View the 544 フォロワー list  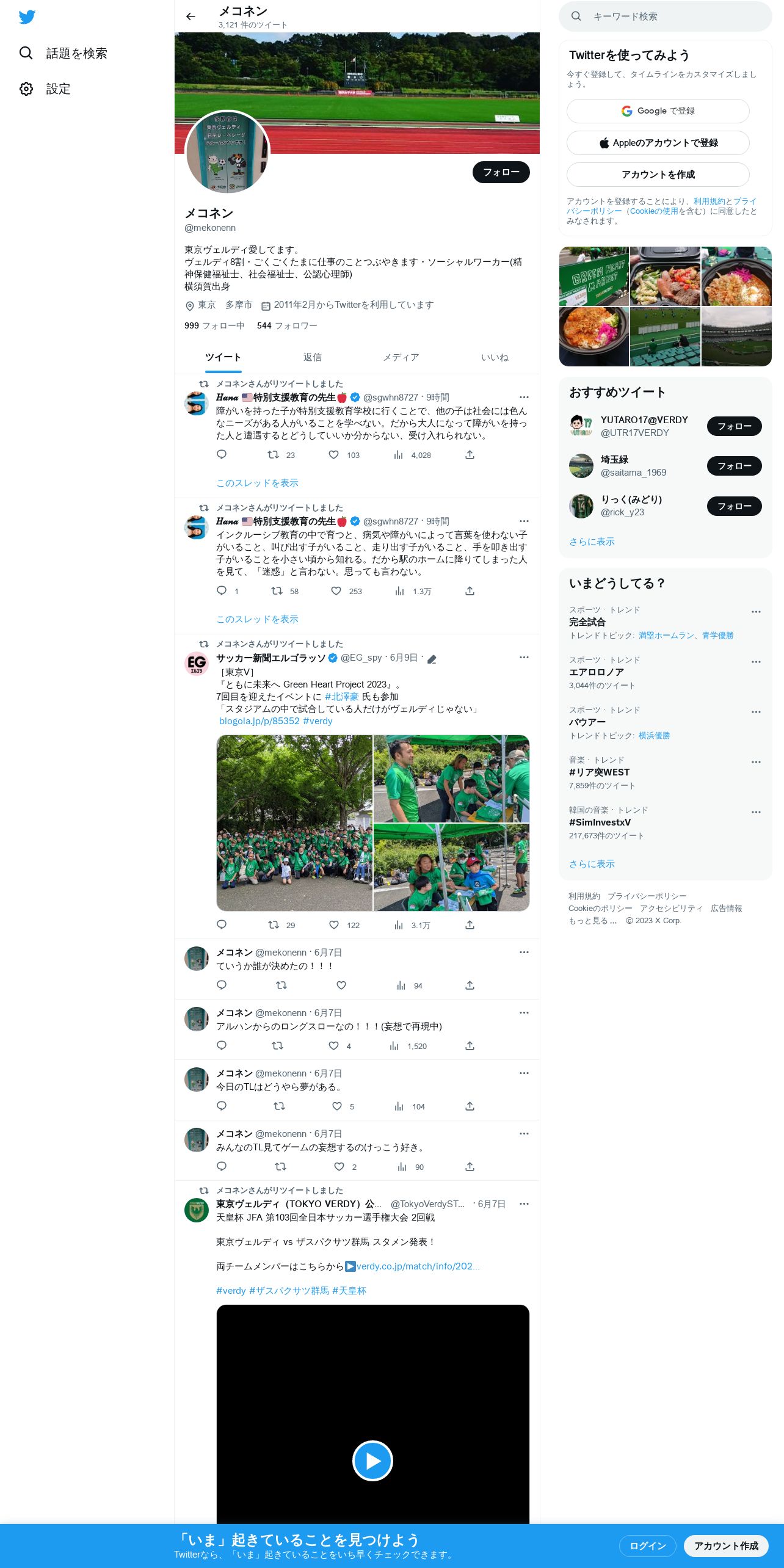point(287,325)
